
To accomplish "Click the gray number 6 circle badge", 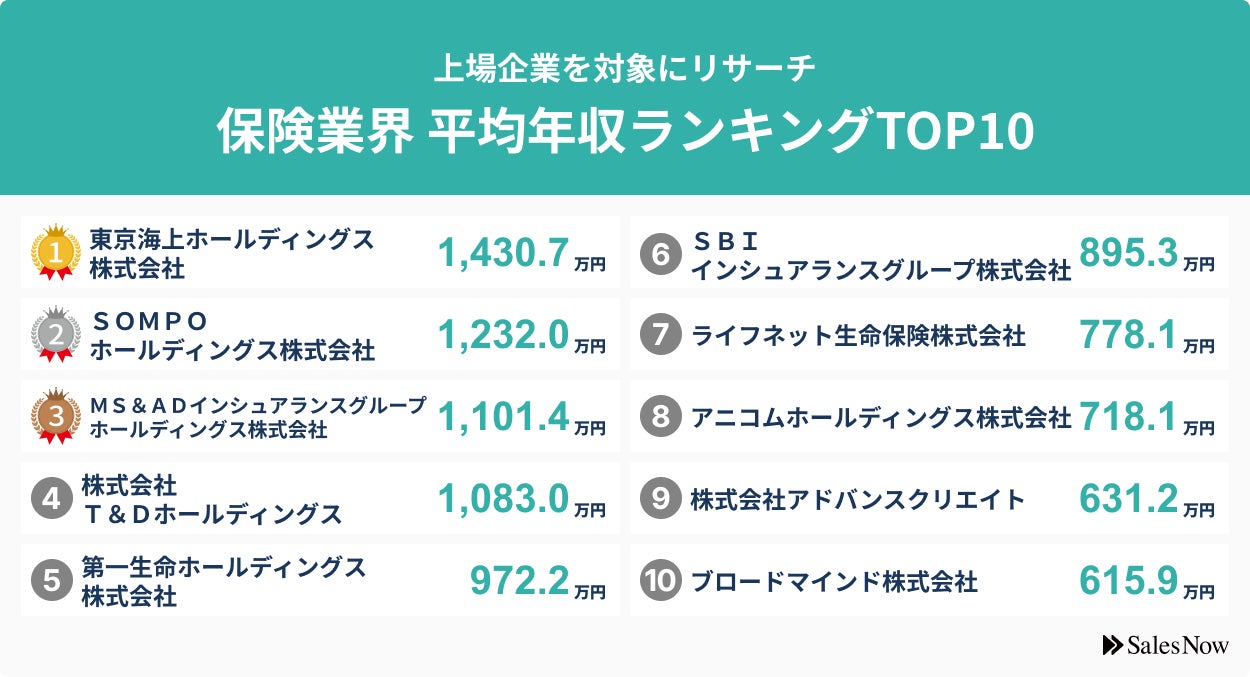I will point(660,253).
